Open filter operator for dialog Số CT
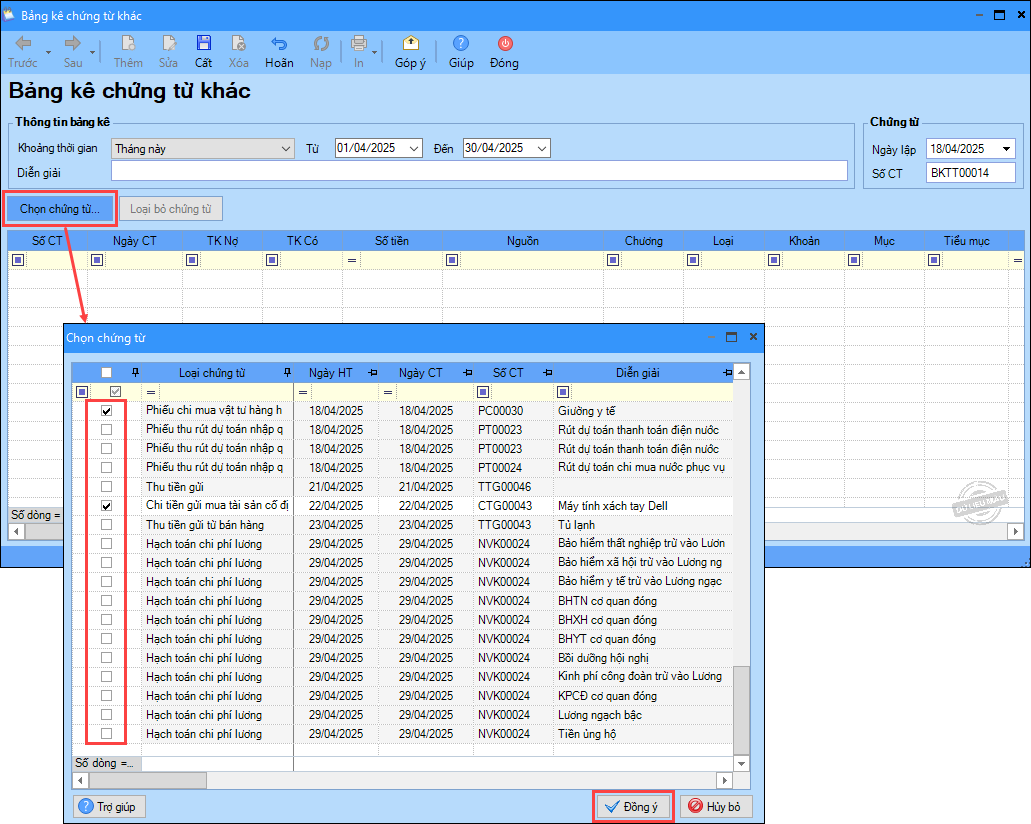The height and width of the screenshot is (824, 1031). 483,393
